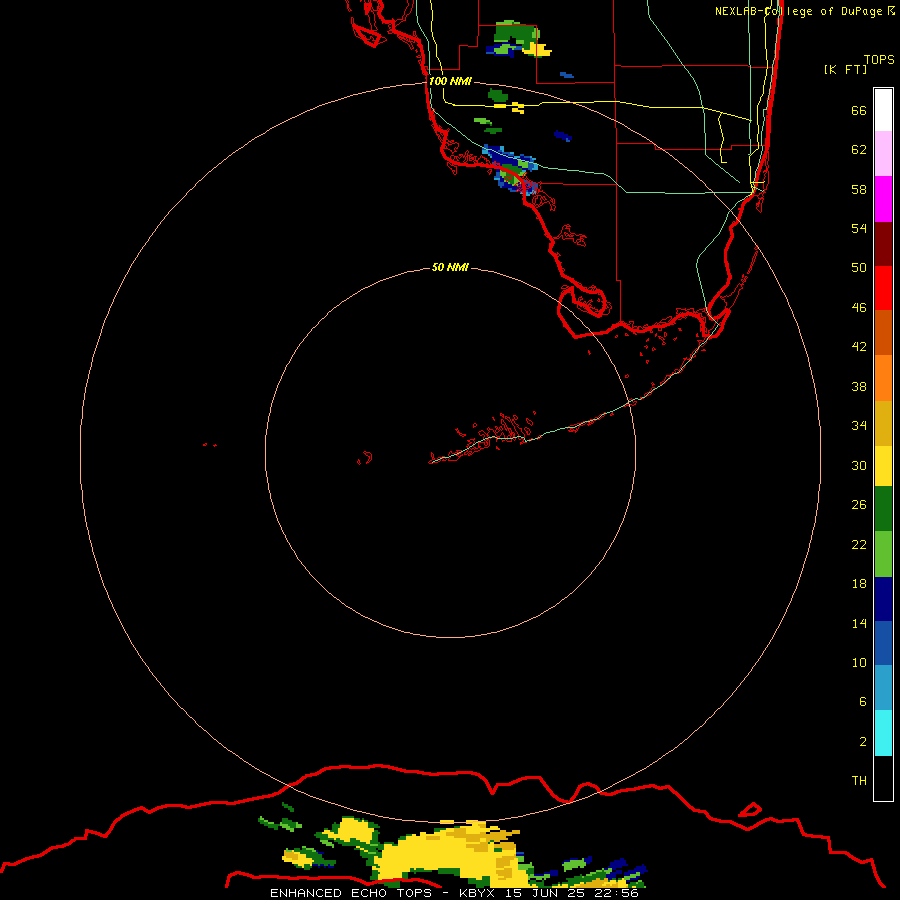
Task: Select the bright red legend band
Action: tap(883, 288)
